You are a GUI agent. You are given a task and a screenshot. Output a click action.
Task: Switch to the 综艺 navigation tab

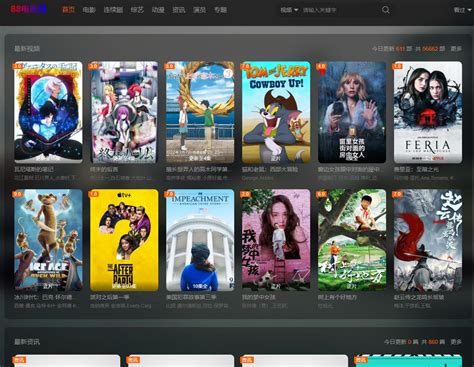click(x=137, y=10)
